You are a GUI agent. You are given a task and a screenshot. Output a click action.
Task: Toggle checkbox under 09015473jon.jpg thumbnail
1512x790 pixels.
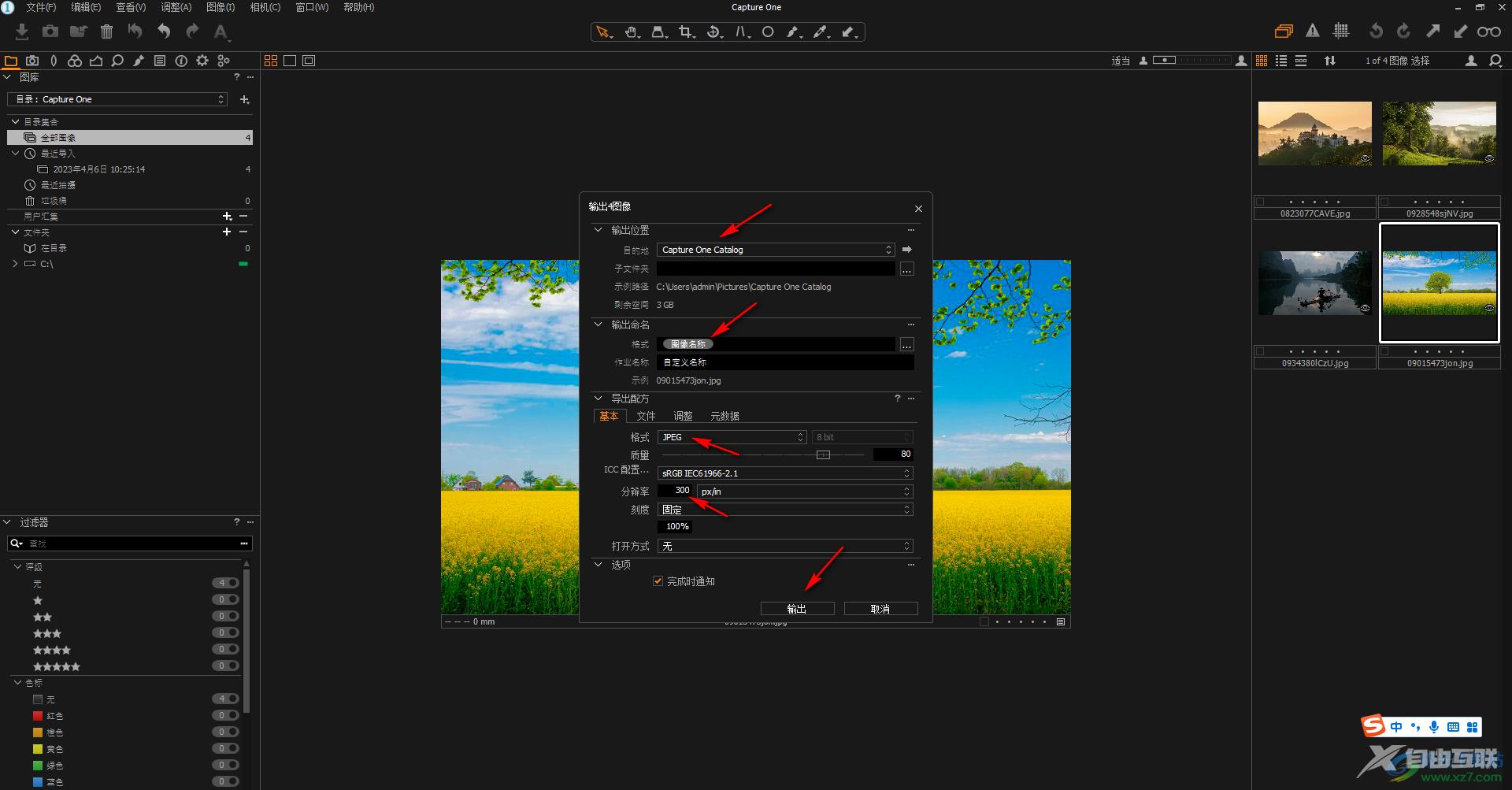1384,351
